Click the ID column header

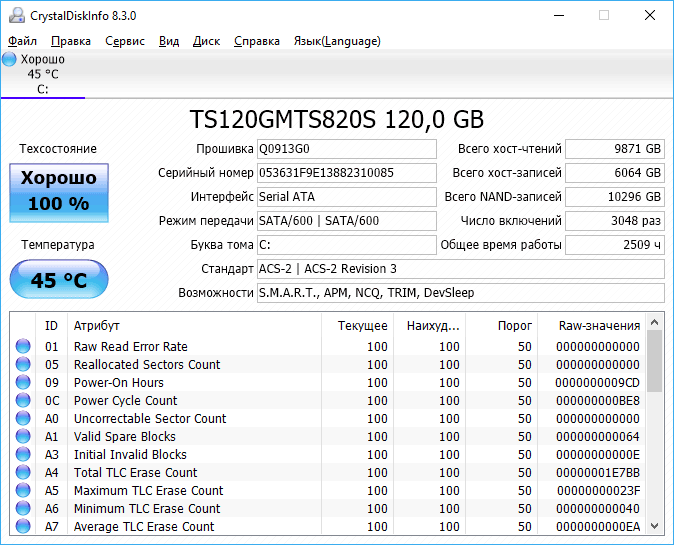tap(51, 326)
